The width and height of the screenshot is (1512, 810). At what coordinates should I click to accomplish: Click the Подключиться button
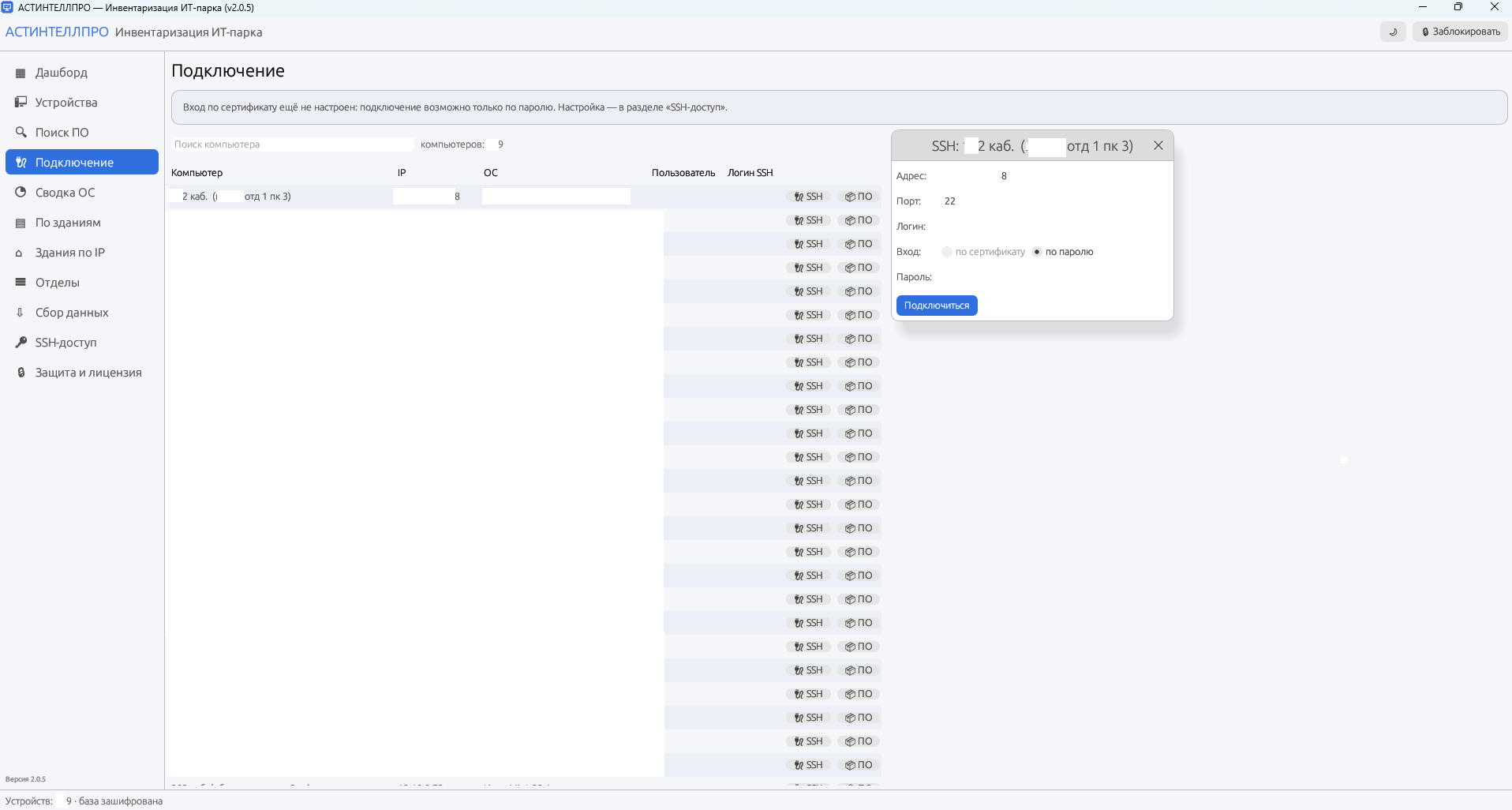click(937, 306)
